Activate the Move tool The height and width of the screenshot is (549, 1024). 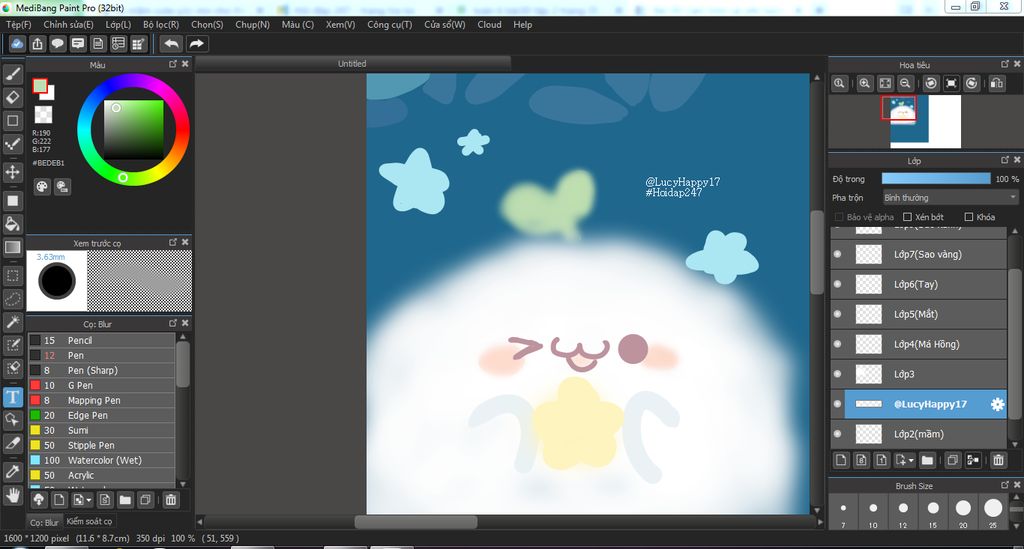pos(13,172)
